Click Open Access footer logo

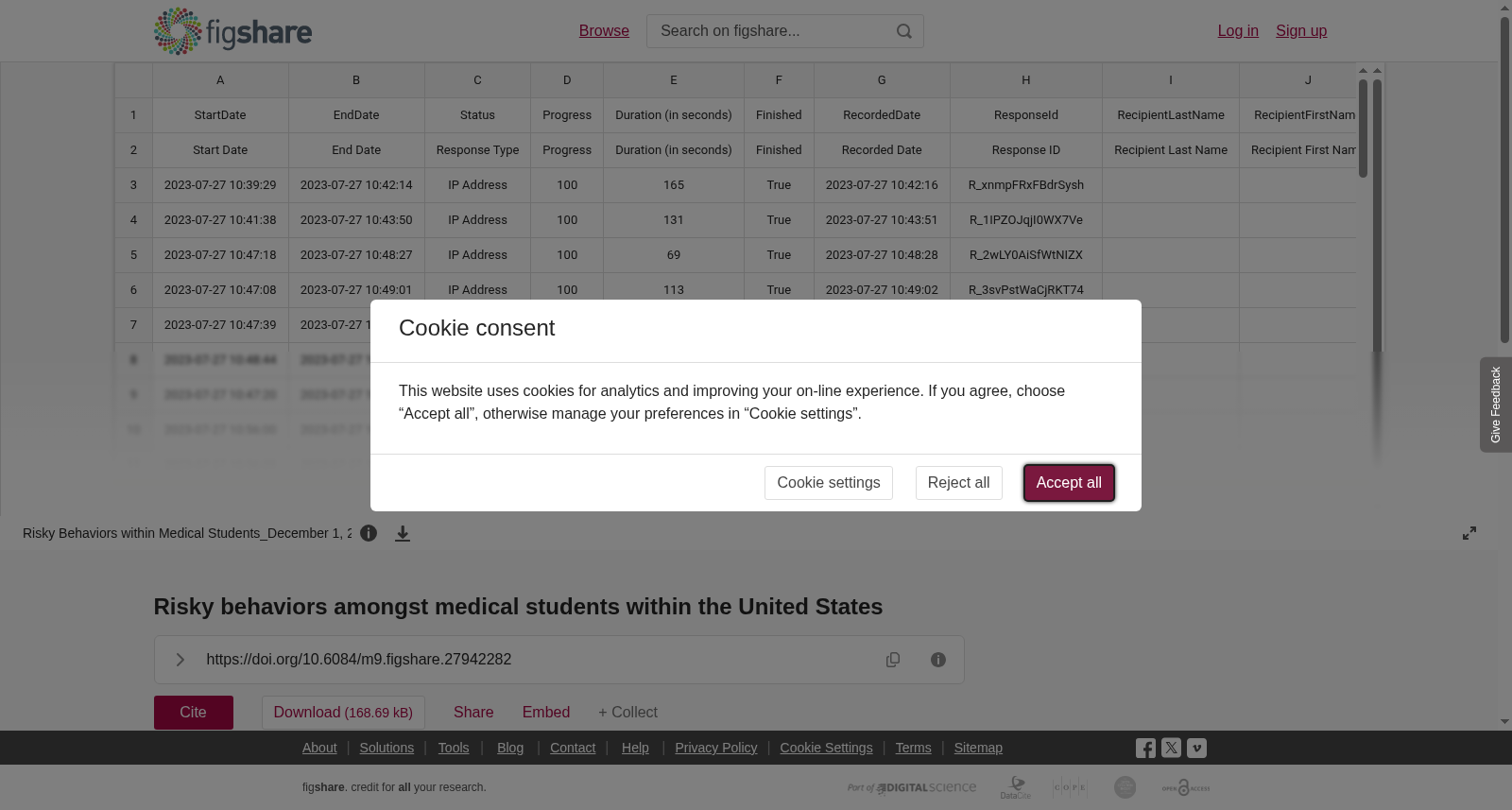pyautogui.click(x=1186, y=787)
